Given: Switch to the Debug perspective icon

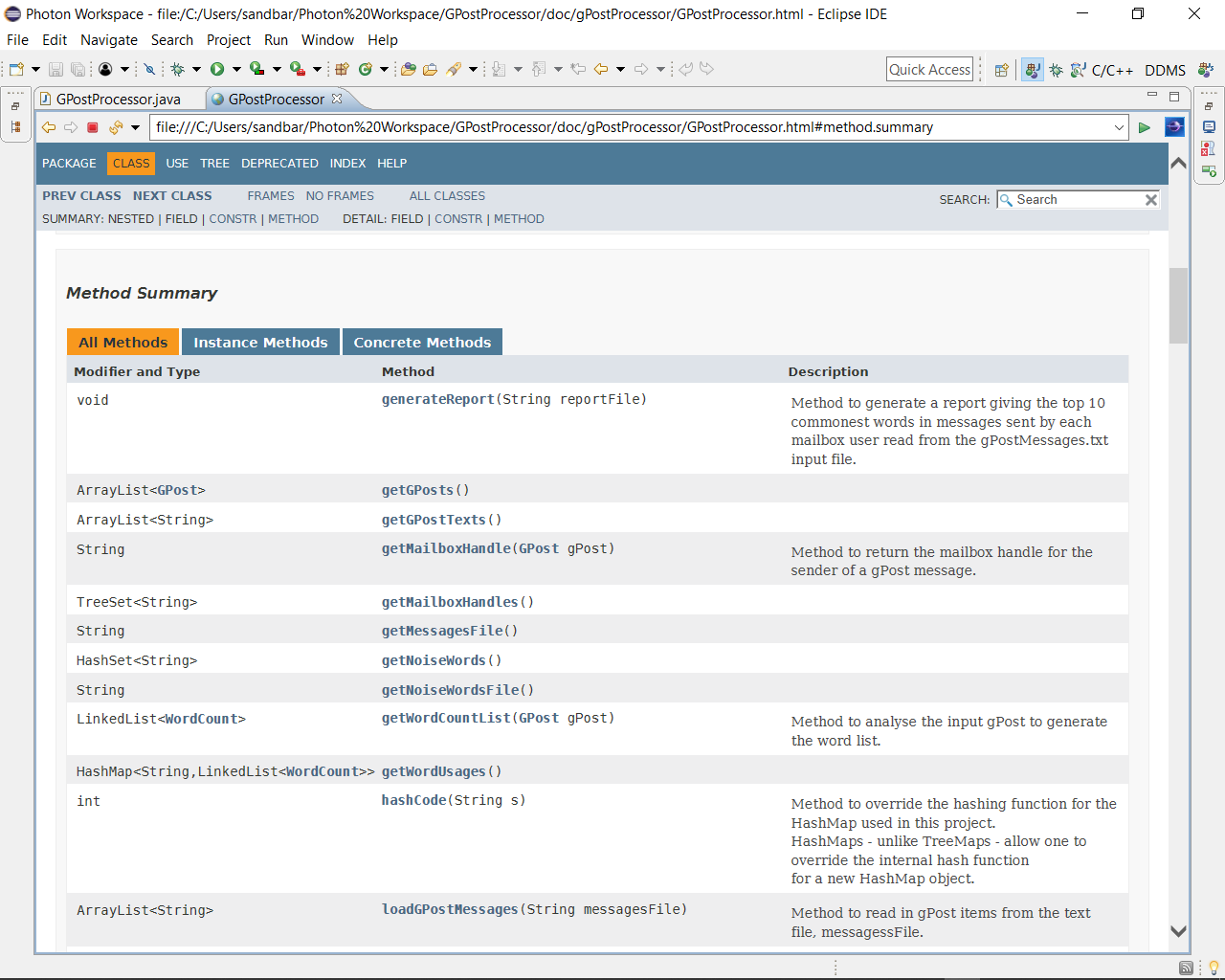Looking at the screenshot, I should click(1056, 70).
